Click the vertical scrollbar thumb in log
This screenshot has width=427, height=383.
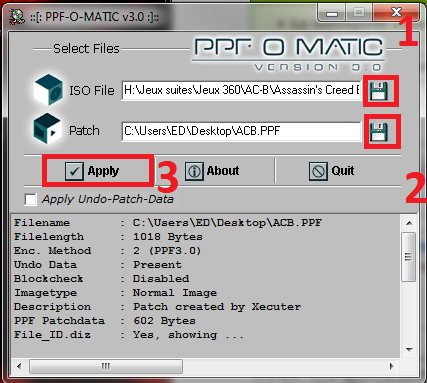[x=409, y=257]
